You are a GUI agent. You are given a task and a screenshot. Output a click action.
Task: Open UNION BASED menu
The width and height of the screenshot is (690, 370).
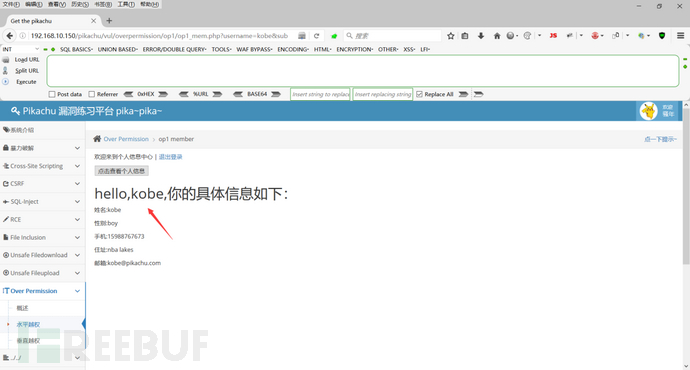click(x=117, y=49)
